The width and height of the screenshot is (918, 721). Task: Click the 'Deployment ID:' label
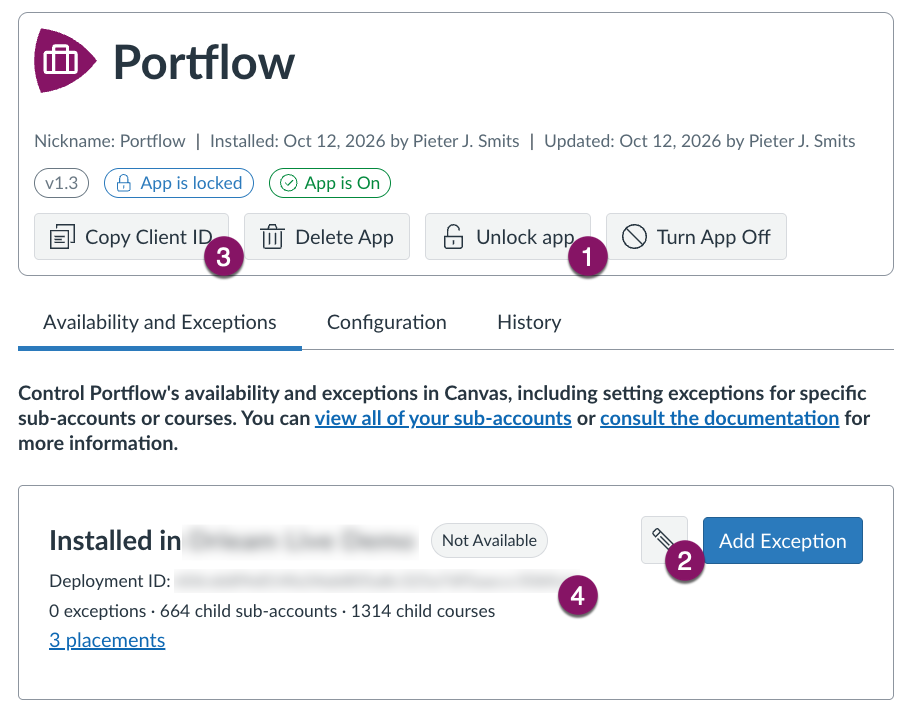(x=110, y=581)
